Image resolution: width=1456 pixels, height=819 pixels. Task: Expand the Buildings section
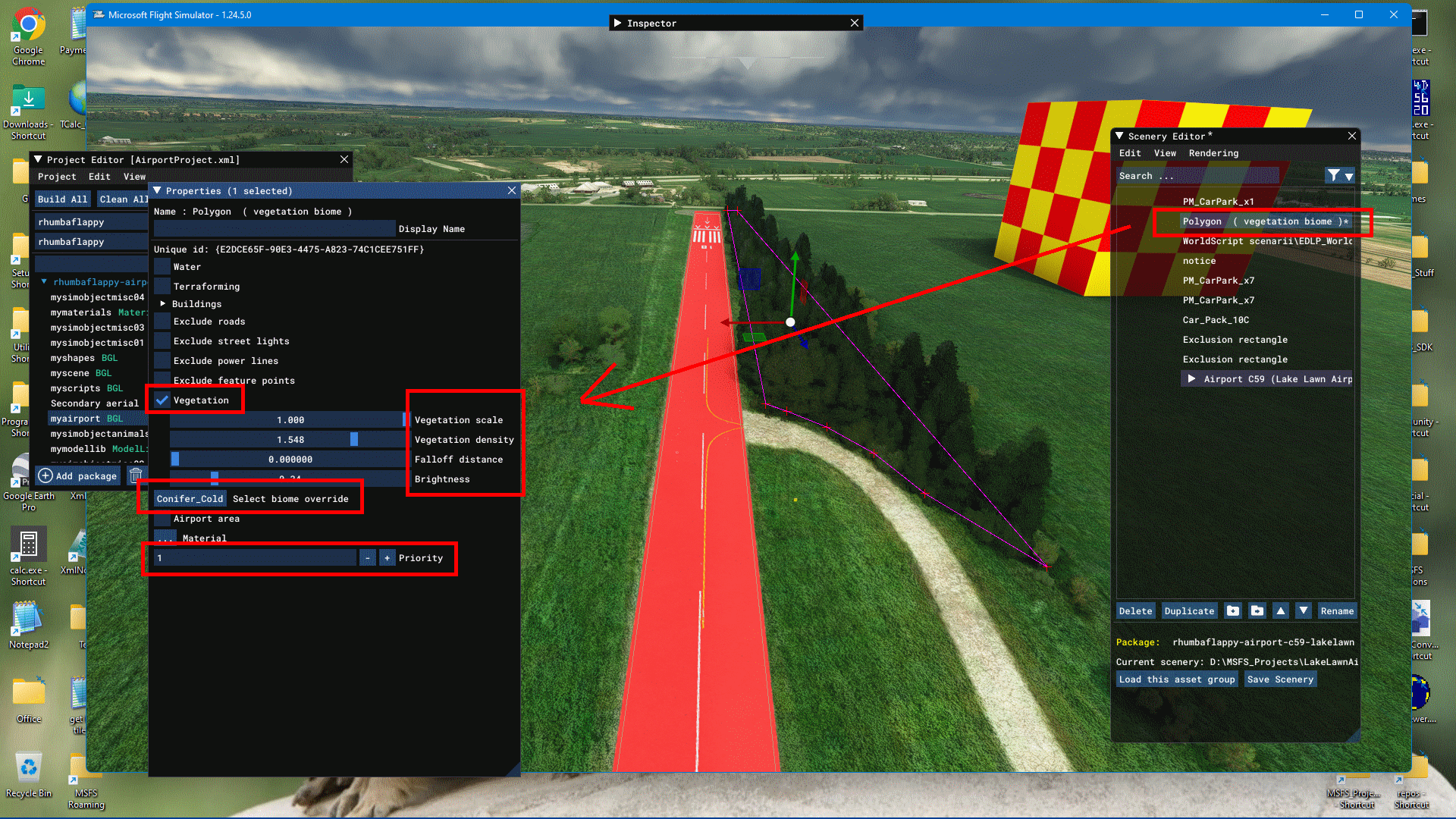coord(162,304)
